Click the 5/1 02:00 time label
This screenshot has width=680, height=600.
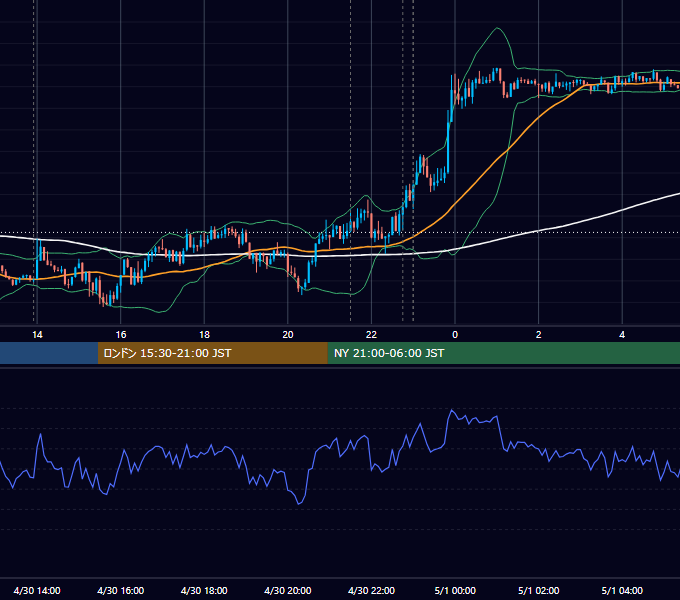539,590
